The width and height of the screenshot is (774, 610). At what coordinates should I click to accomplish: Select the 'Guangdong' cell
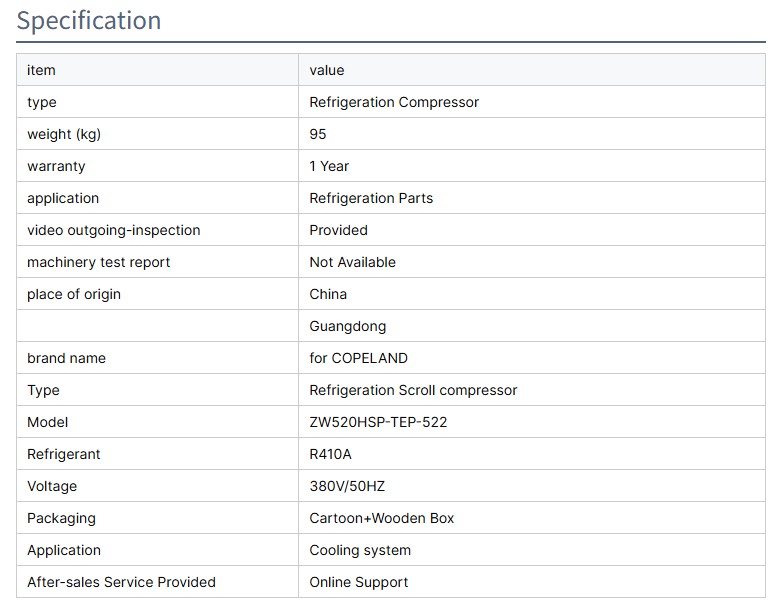click(x=347, y=326)
